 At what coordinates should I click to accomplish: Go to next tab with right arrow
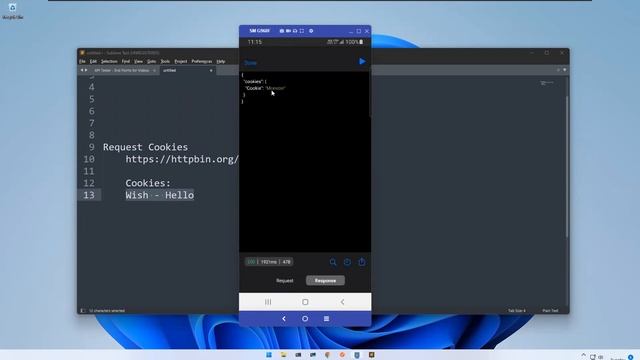click(x=86, y=70)
